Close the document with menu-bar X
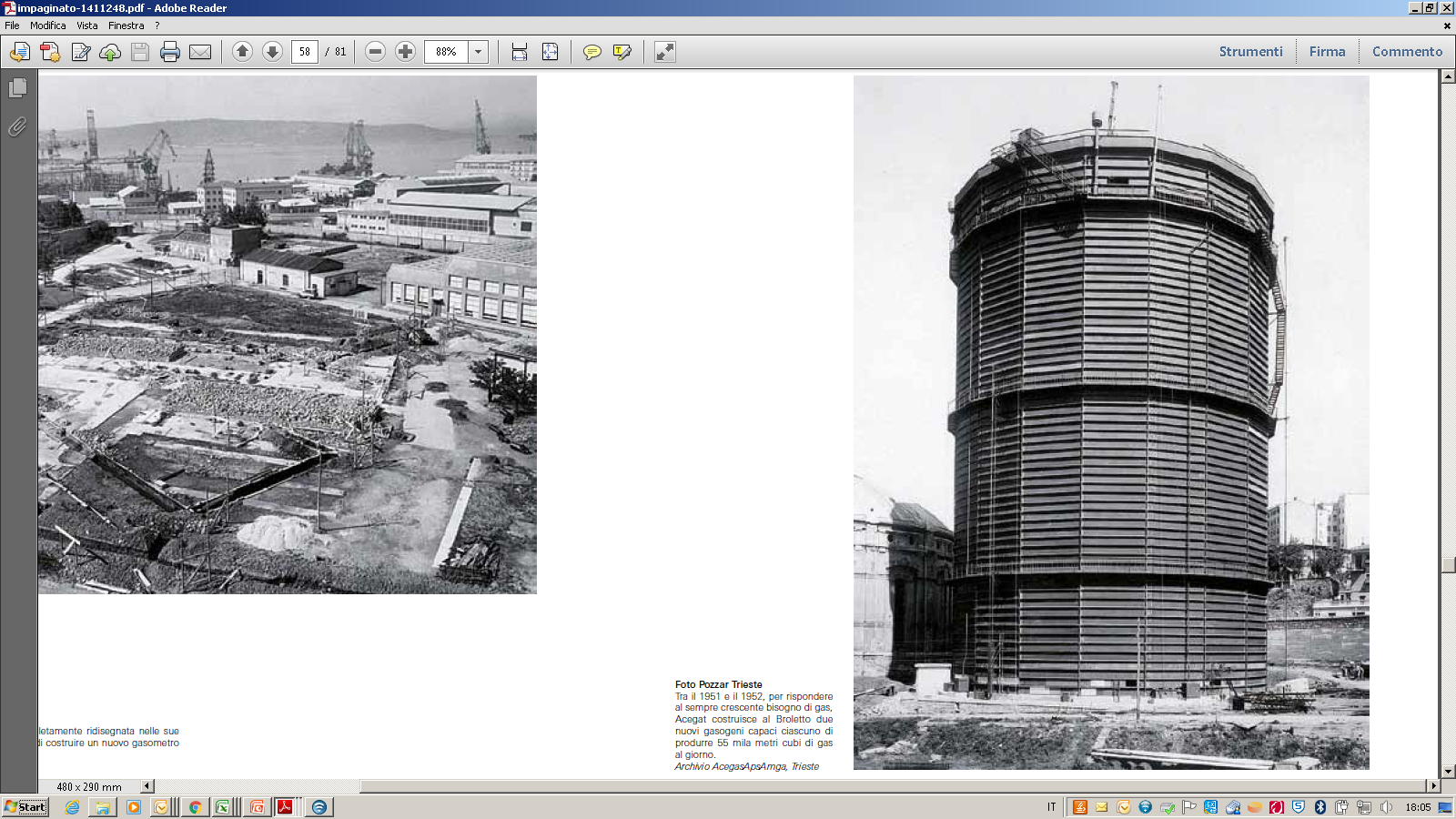1456x819 pixels. tap(1447, 25)
